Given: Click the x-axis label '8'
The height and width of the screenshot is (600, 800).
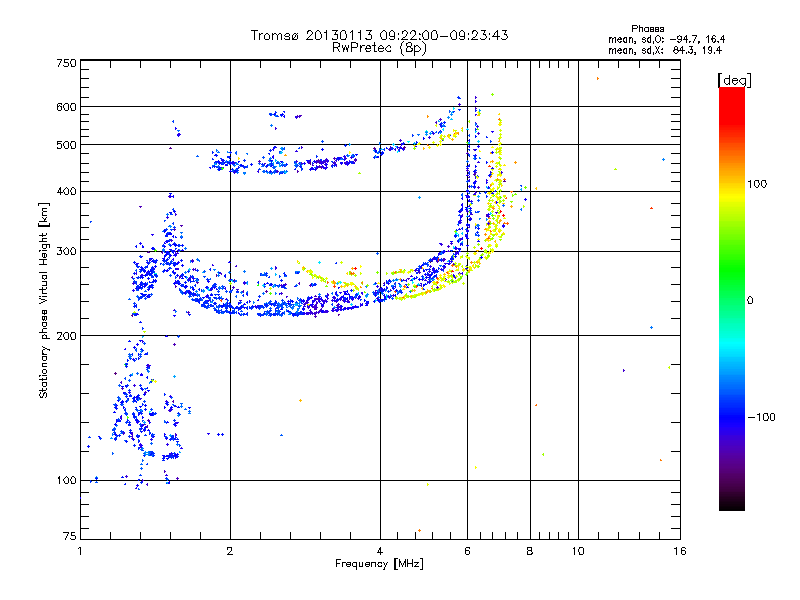Looking at the screenshot, I should click(530, 551).
